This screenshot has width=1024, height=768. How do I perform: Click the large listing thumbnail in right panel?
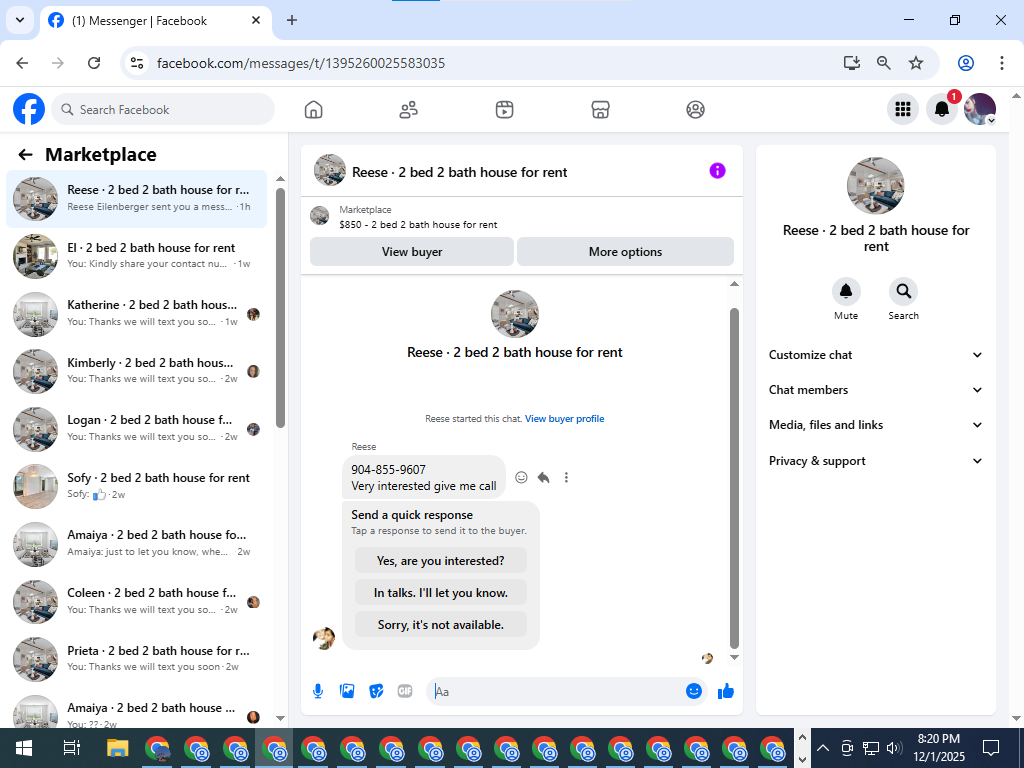point(875,185)
